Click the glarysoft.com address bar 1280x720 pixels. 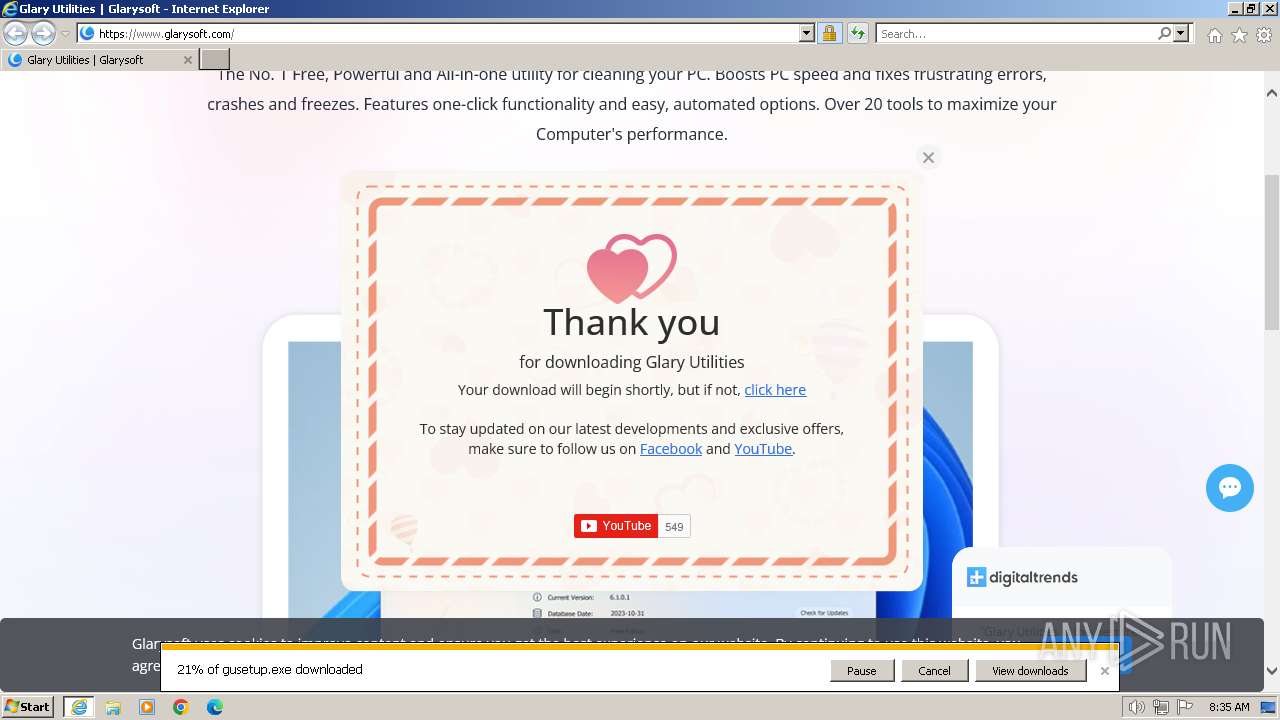(x=439, y=33)
